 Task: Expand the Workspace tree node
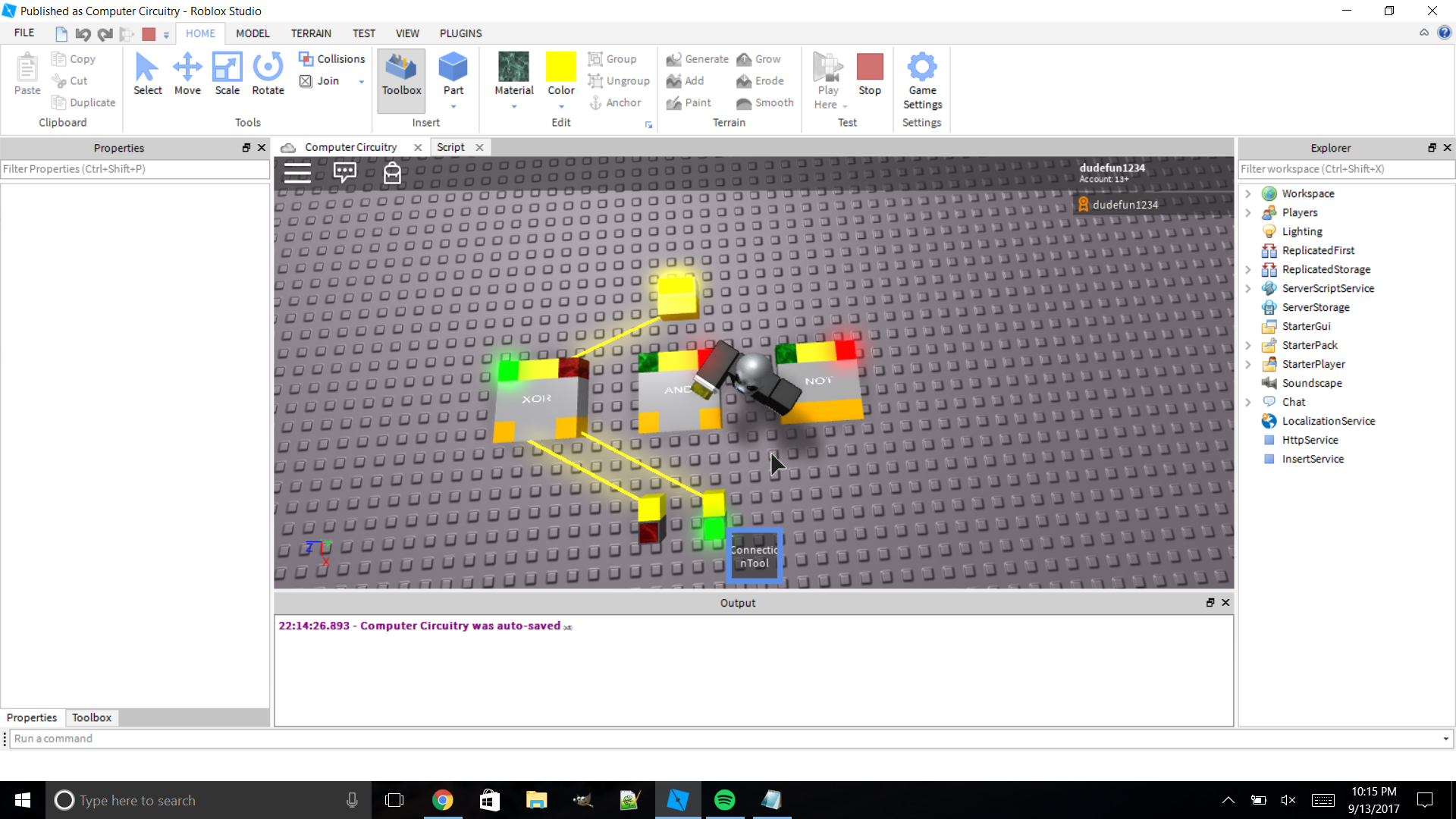coord(1248,194)
